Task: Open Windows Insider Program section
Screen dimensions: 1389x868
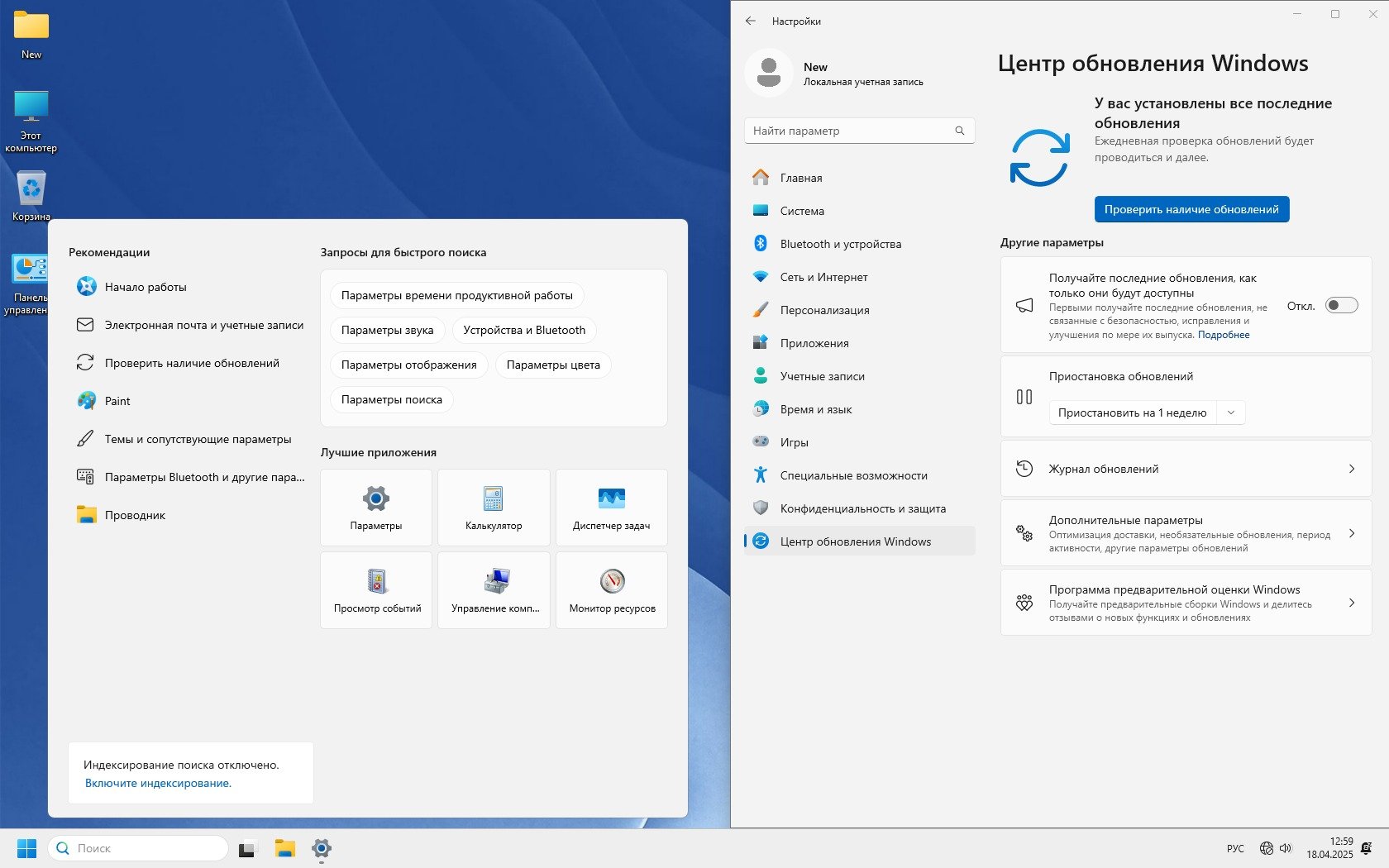Action: click(1186, 603)
